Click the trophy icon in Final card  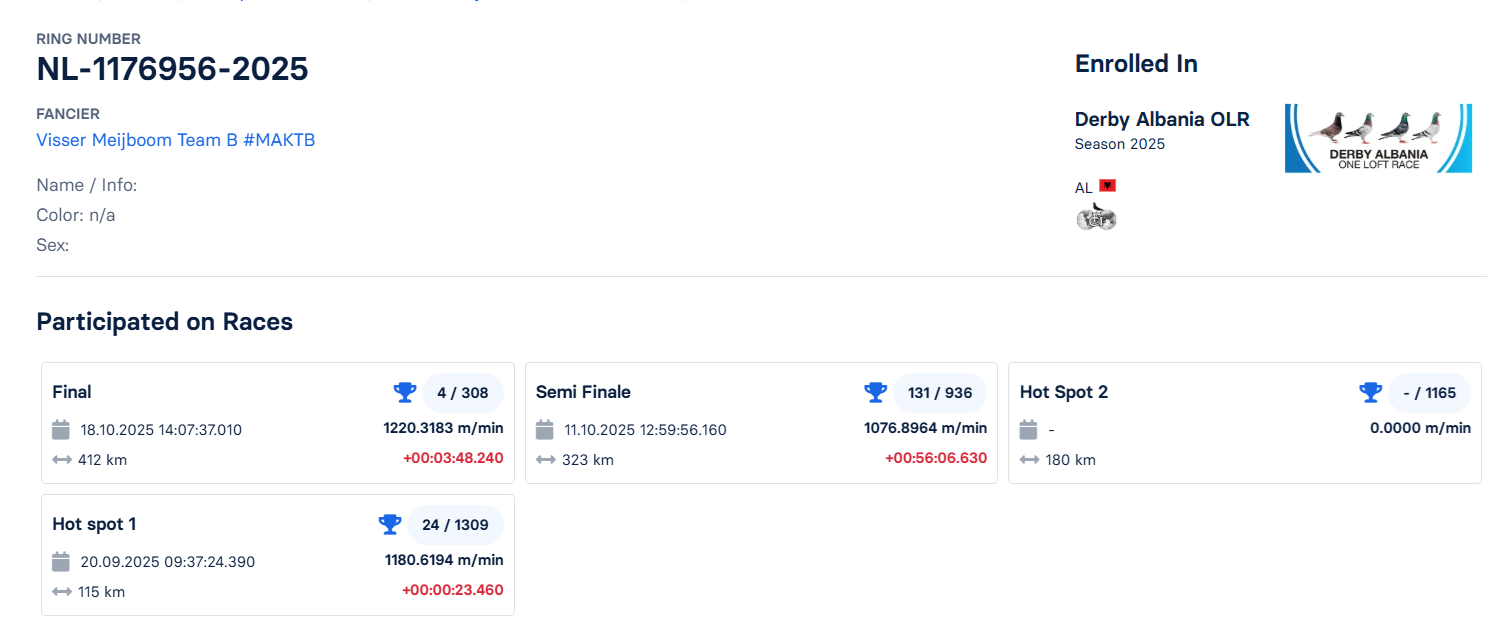(405, 392)
